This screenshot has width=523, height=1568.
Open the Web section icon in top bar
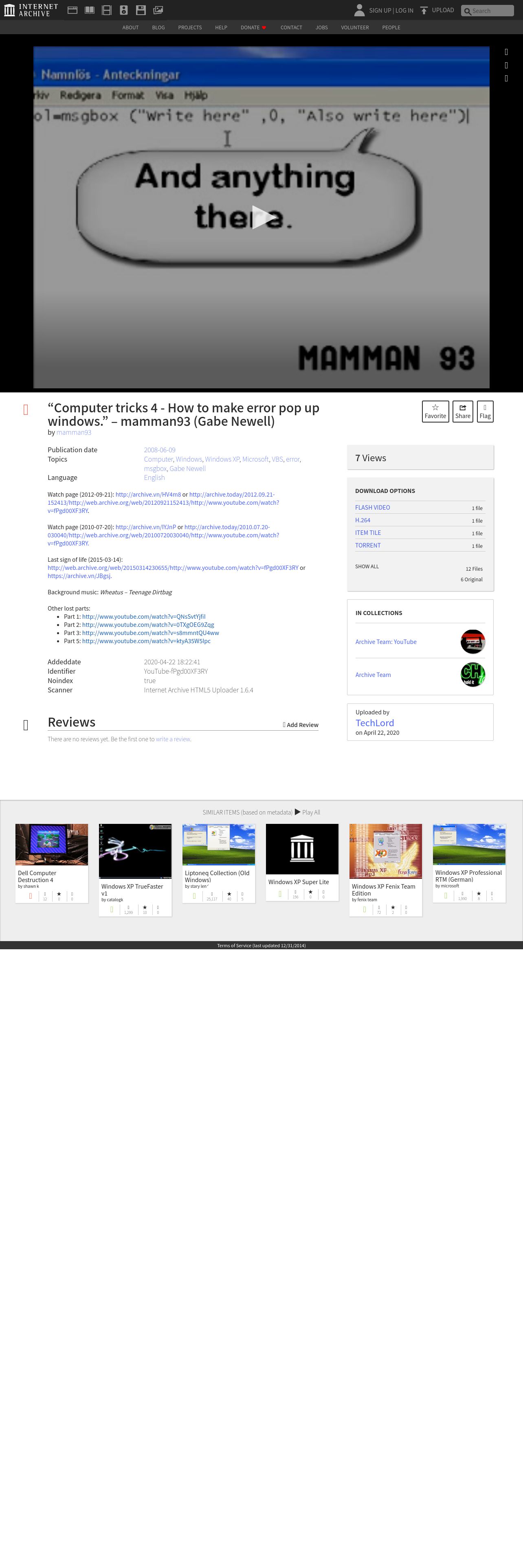[x=73, y=10]
